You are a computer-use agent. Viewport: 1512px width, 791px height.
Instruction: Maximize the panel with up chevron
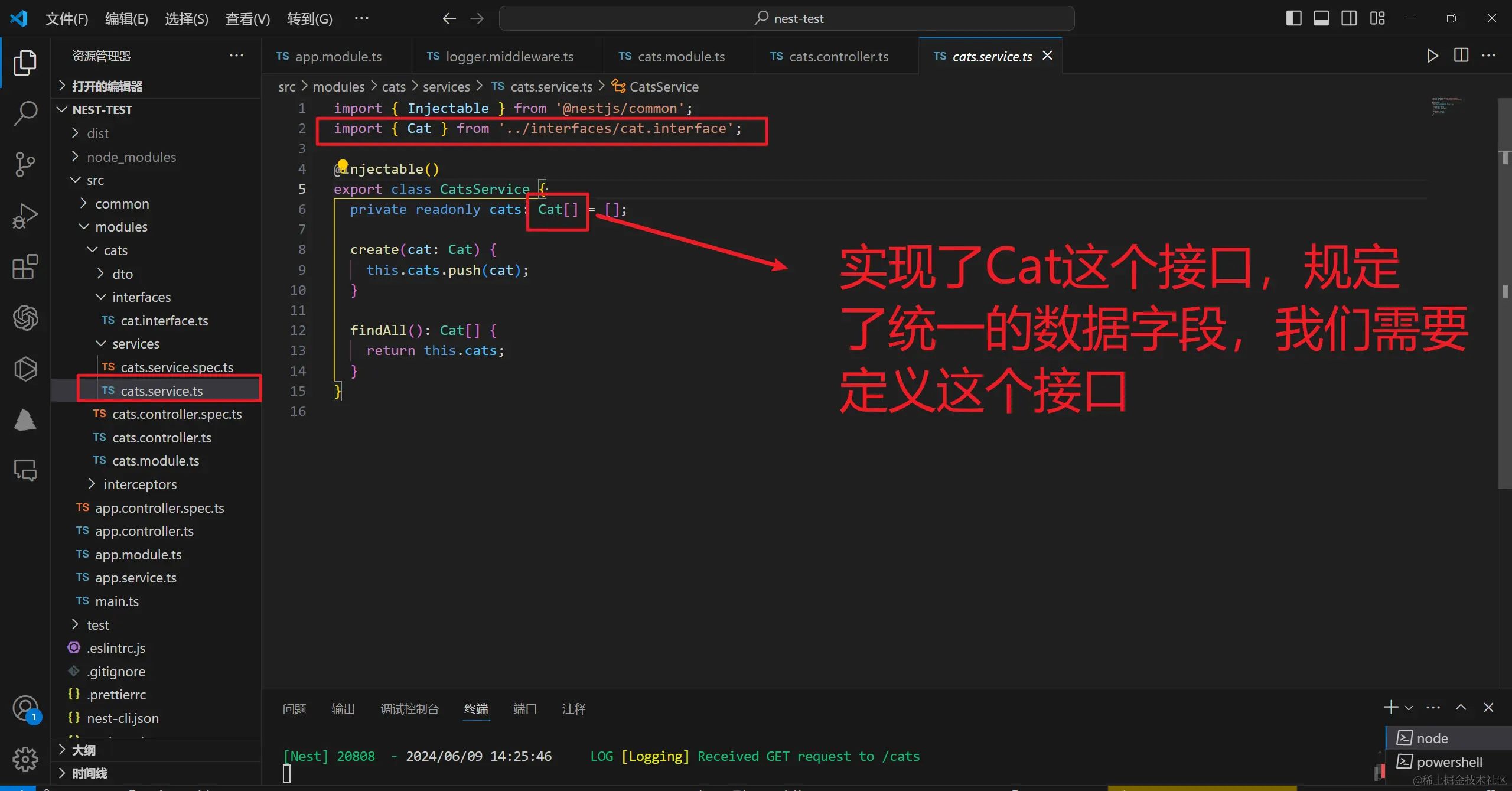click(1461, 707)
